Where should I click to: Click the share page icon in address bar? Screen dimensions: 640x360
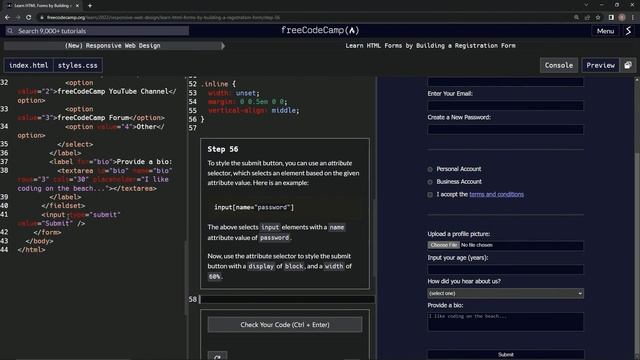point(587,18)
